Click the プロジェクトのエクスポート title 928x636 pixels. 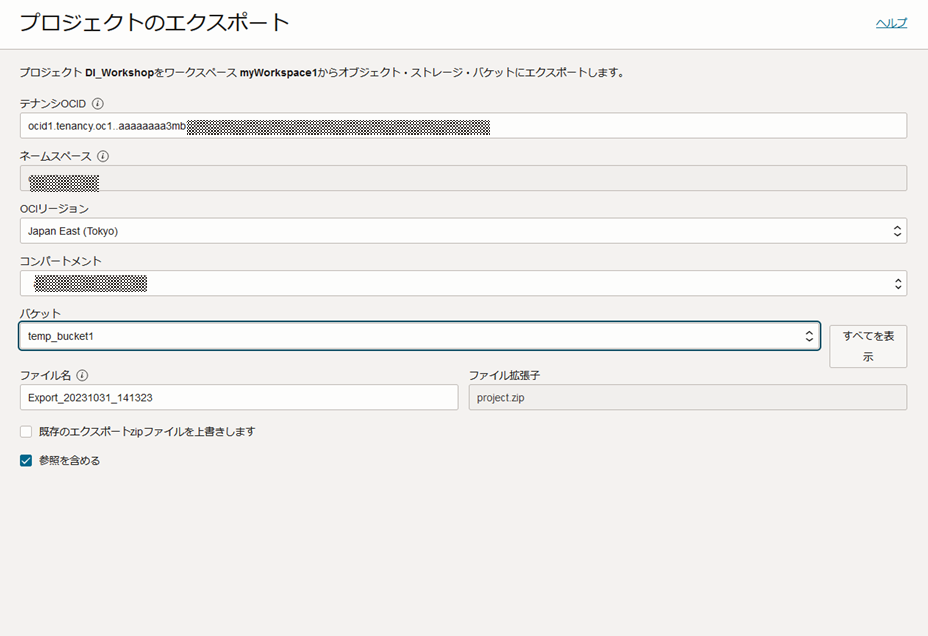pyautogui.click(x=154, y=22)
